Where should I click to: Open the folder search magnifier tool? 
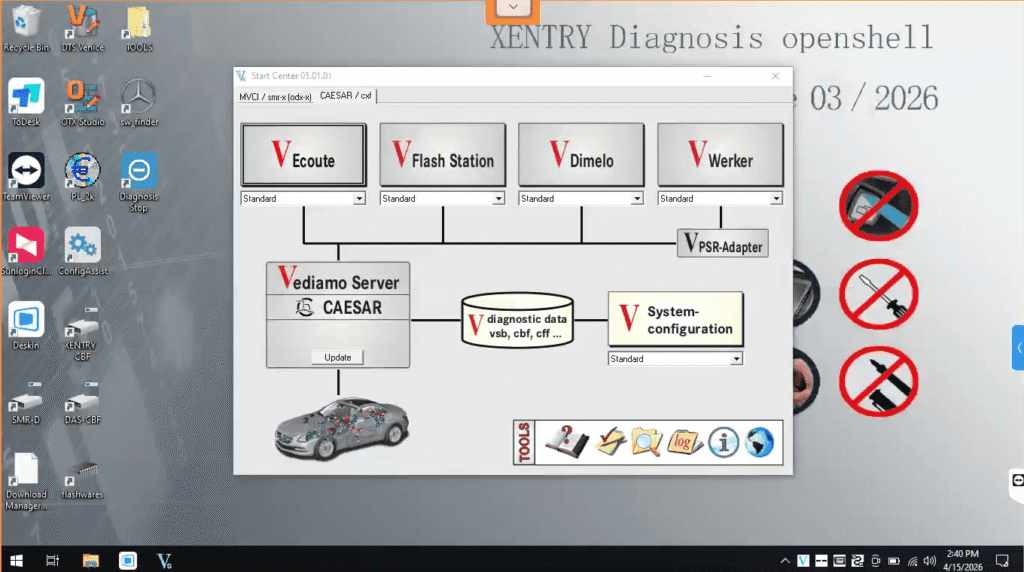(x=647, y=441)
